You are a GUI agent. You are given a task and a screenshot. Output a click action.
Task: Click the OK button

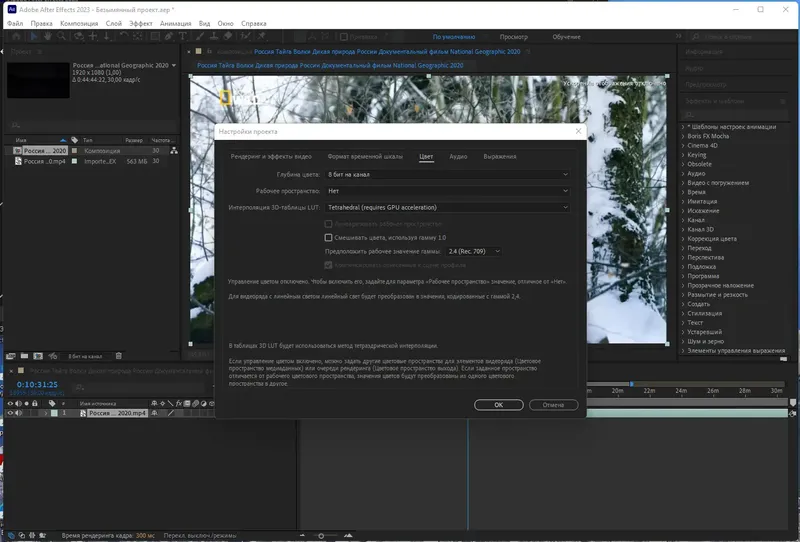click(x=498, y=405)
